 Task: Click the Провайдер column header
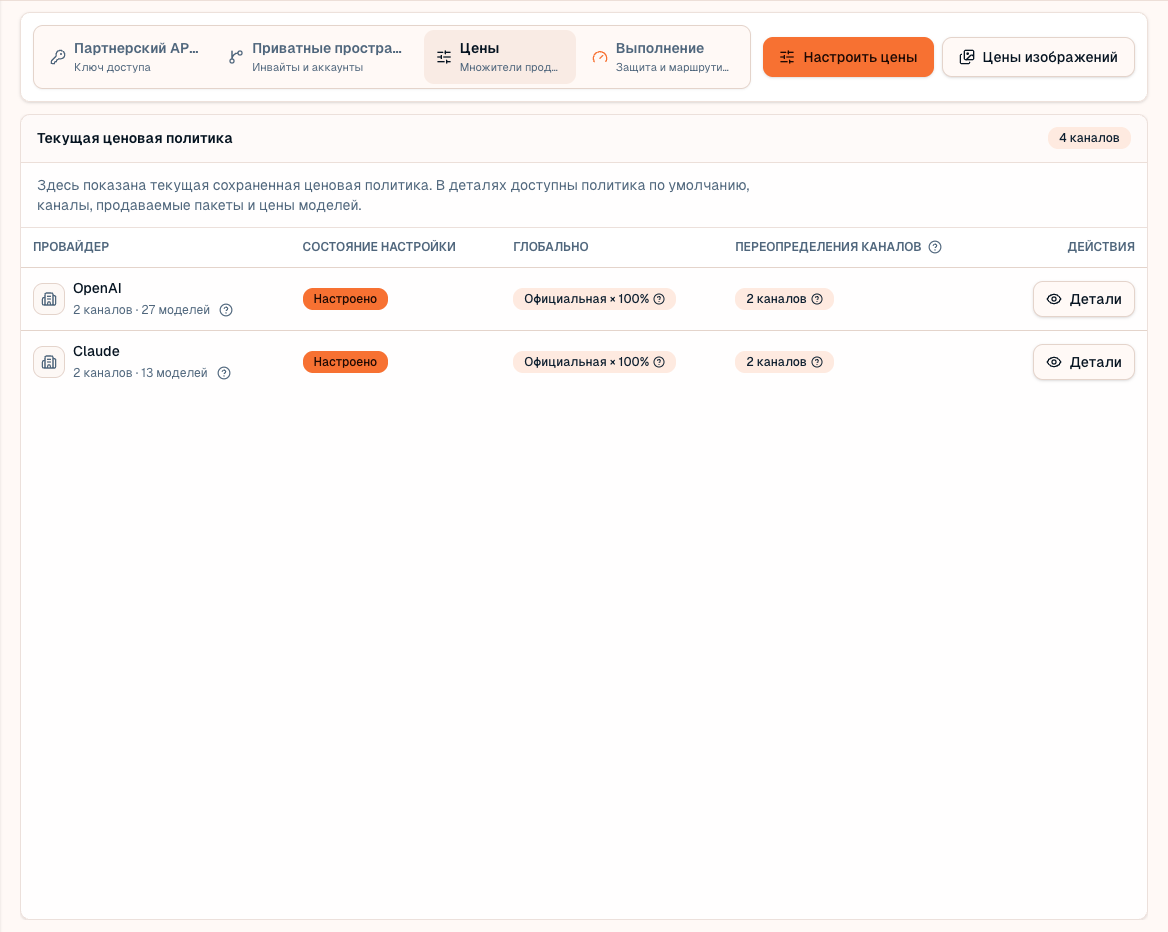(x=71, y=247)
